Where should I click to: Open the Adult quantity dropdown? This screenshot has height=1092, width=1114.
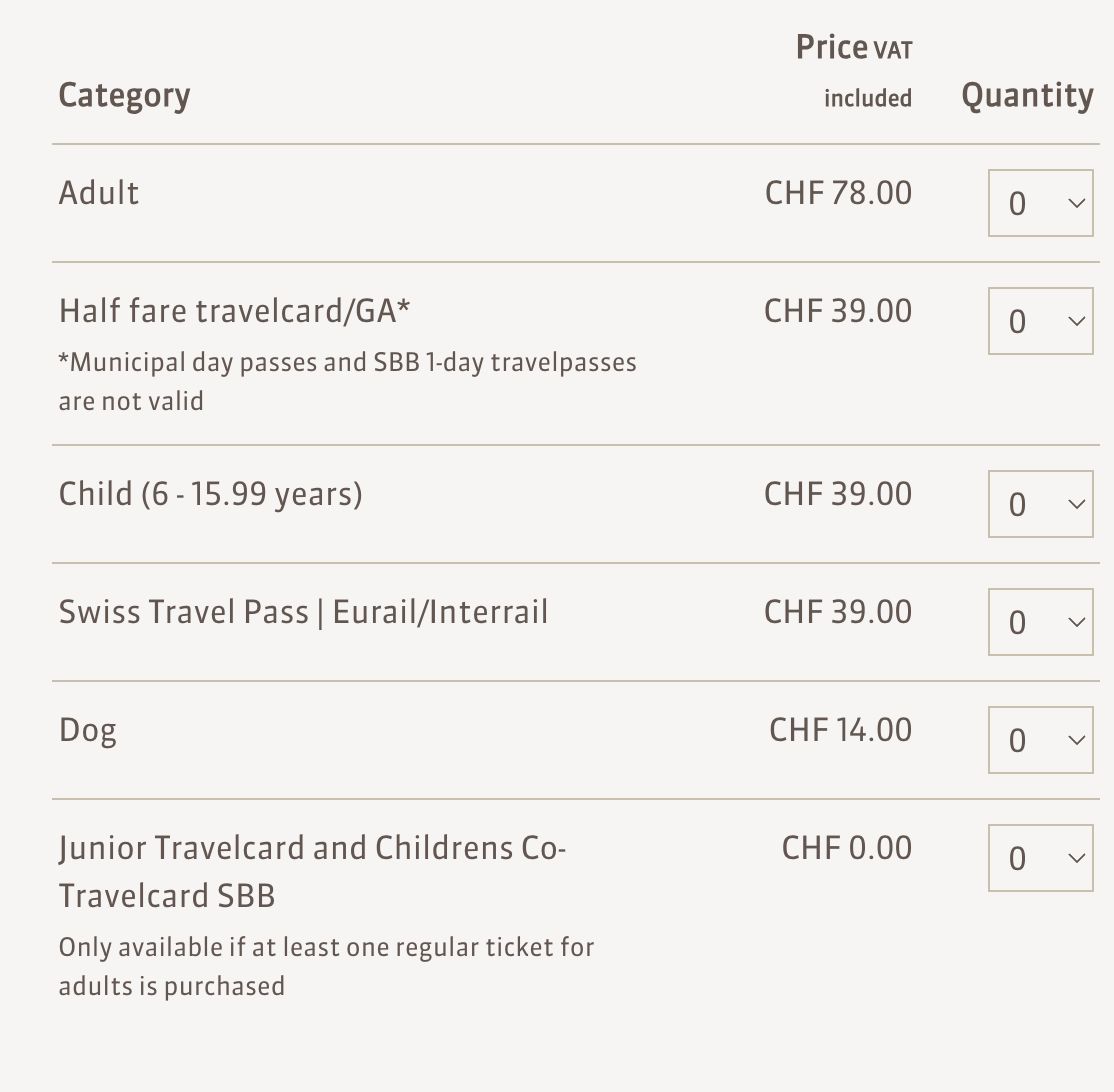tap(1040, 203)
